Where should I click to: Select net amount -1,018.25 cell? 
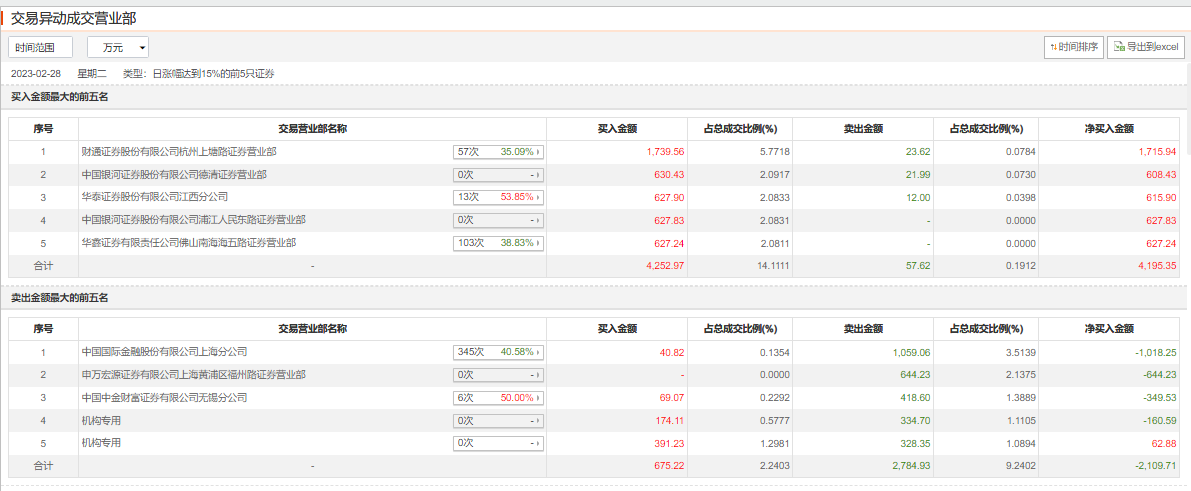coord(1110,353)
